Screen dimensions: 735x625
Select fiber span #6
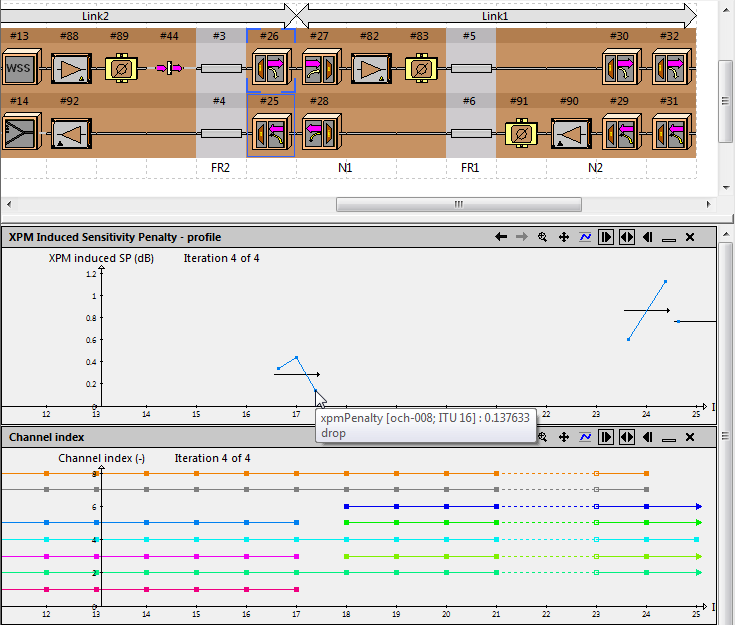click(471, 134)
